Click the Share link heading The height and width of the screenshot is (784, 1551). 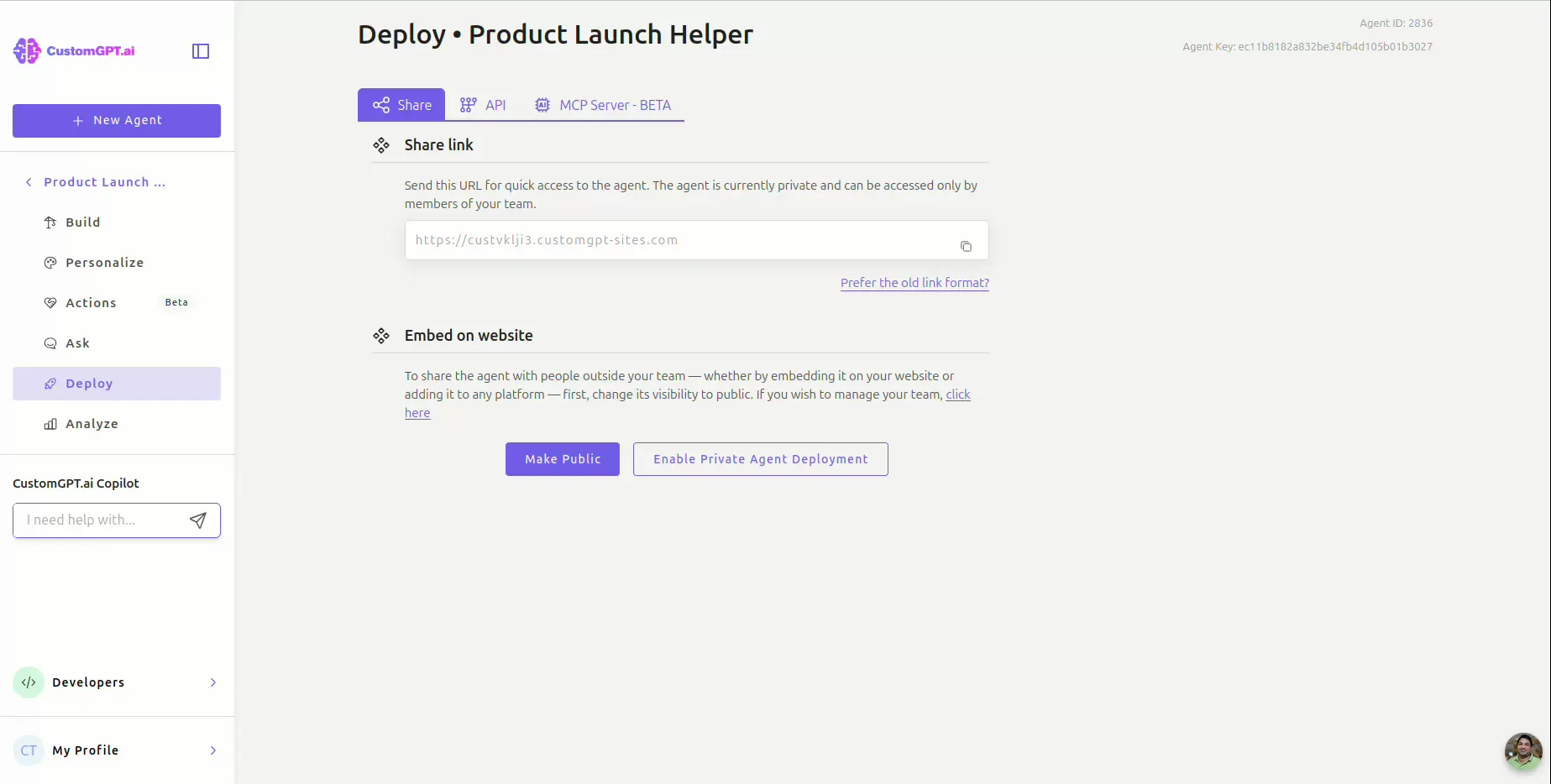tap(439, 145)
